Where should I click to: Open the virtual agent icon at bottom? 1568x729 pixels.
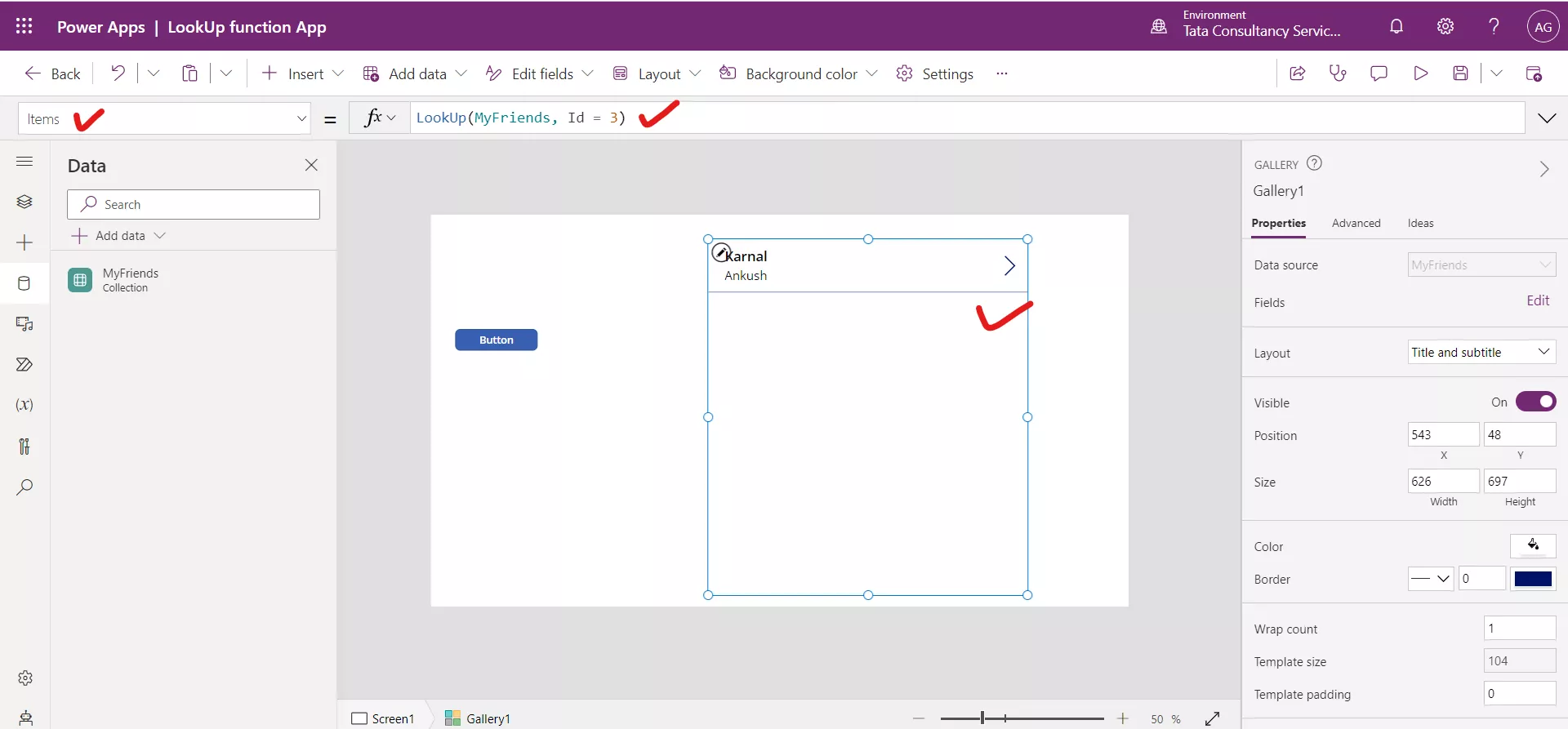tap(25, 718)
